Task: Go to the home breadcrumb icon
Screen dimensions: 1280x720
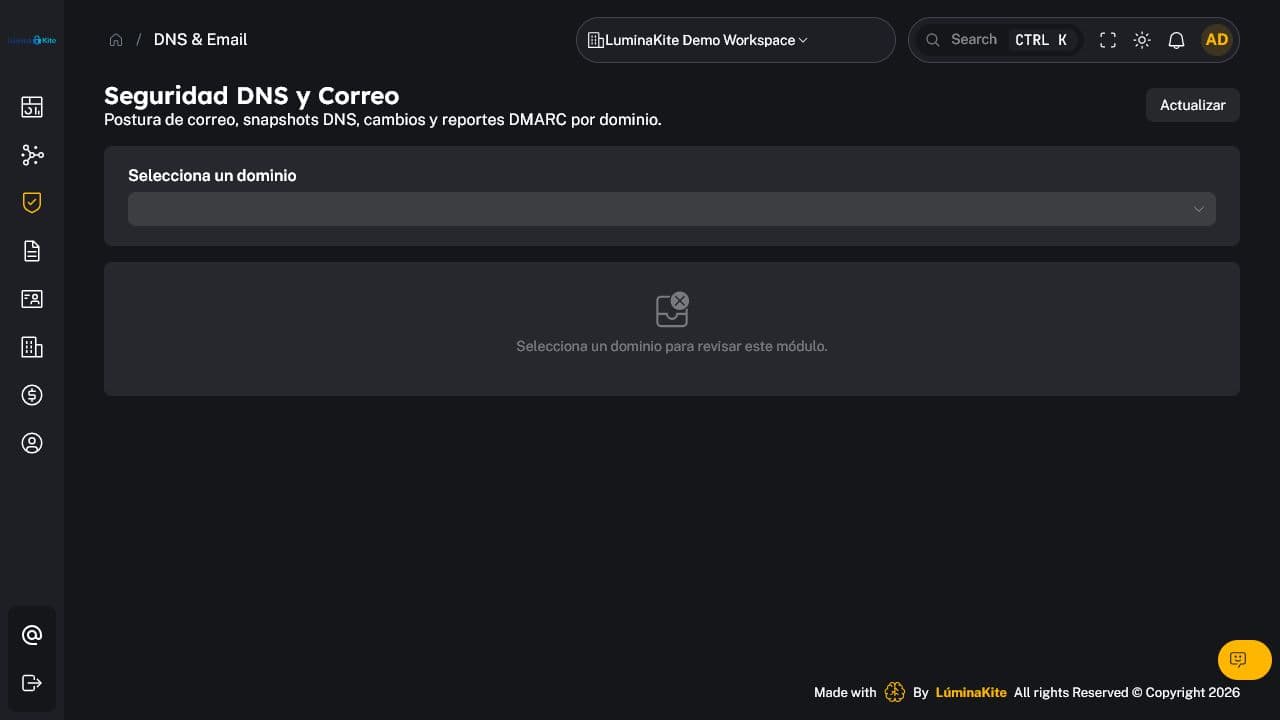Action: pos(116,40)
